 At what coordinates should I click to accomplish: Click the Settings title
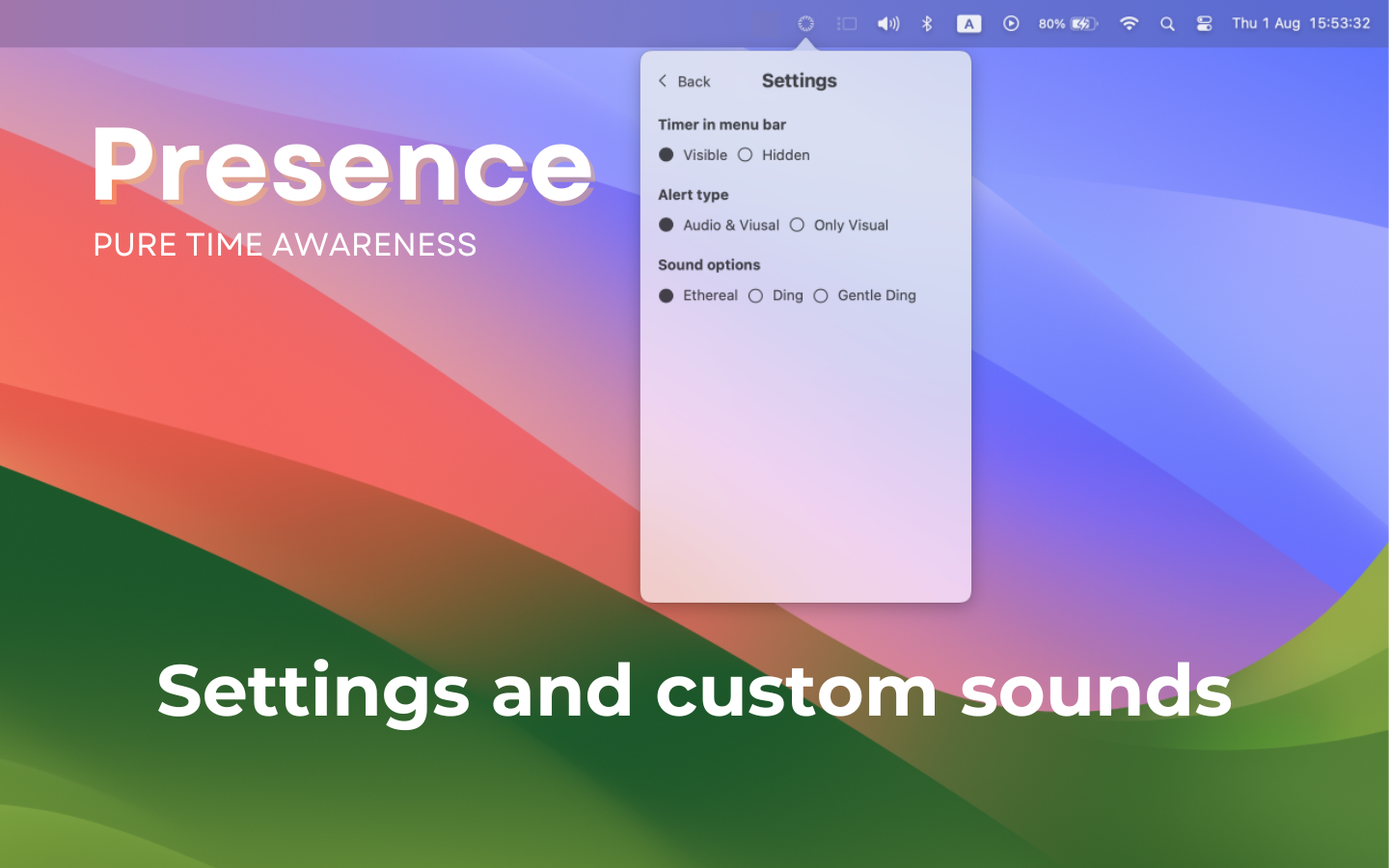(x=799, y=81)
